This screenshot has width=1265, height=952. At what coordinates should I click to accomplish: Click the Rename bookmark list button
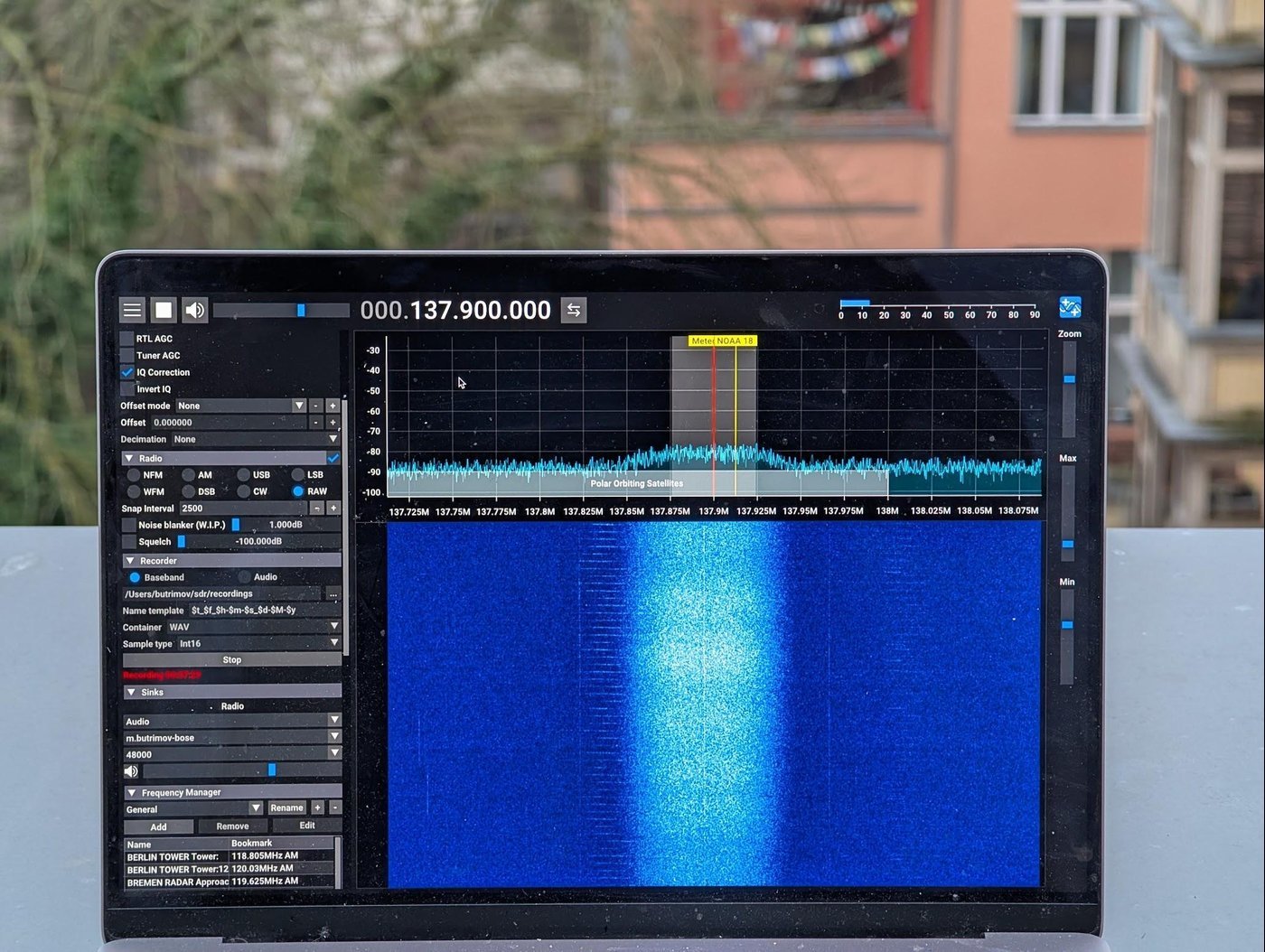point(286,807)
